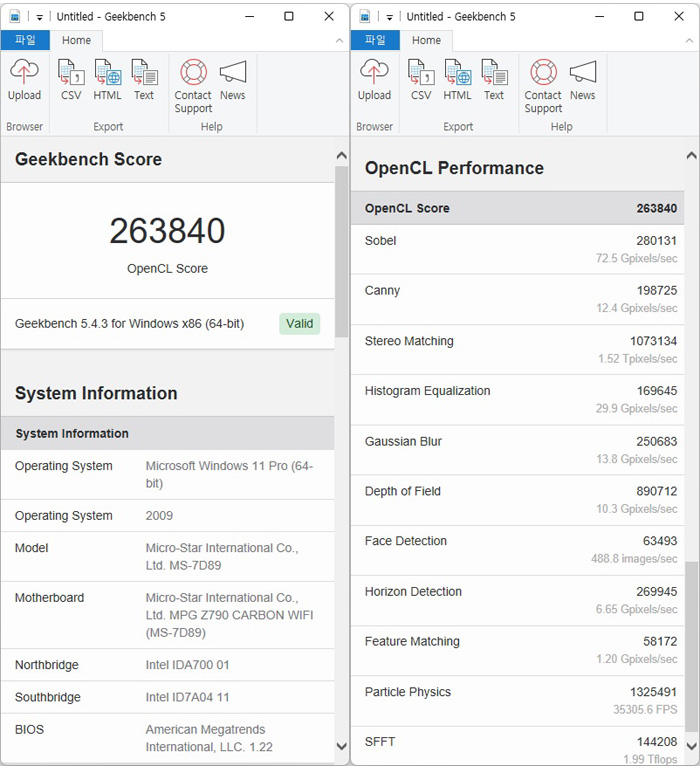
Task: Click Face Detection '488.8 images/sec' value
Action: point(634,558)
